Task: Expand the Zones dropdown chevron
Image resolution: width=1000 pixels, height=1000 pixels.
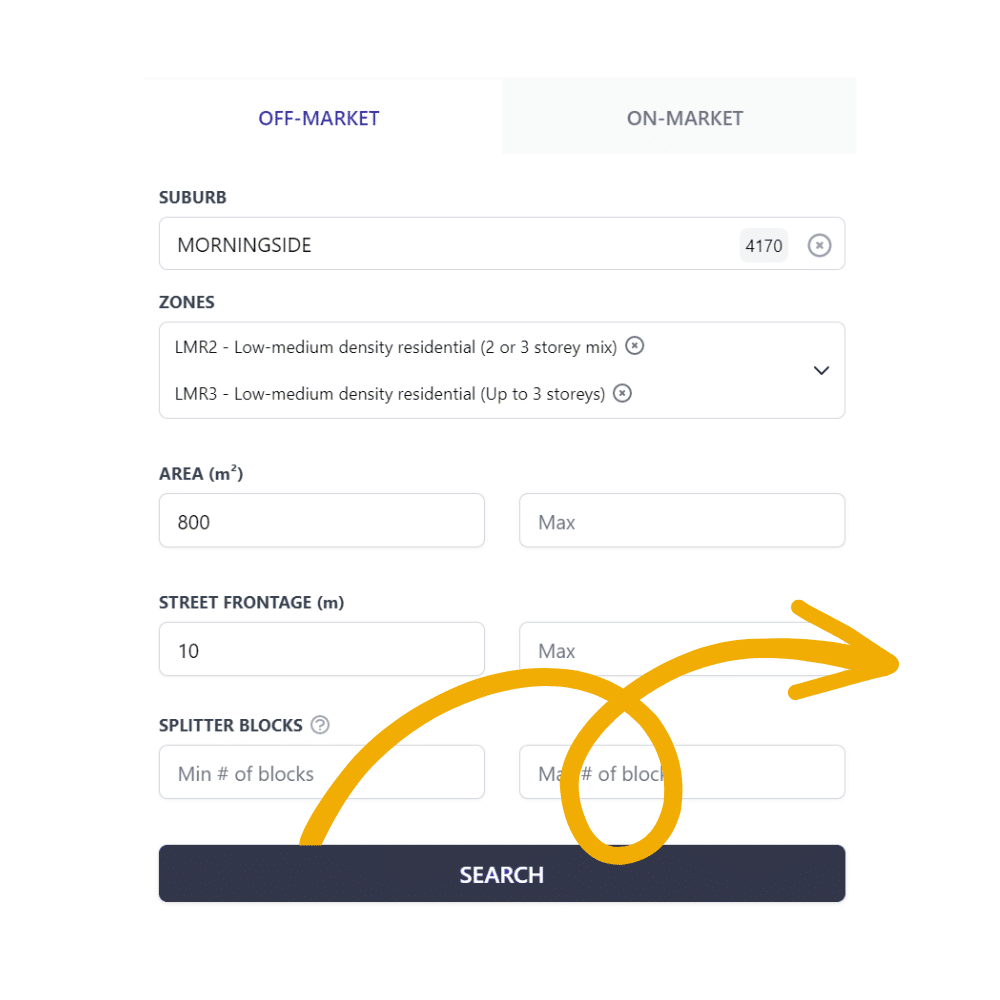Action: point(821,371)
